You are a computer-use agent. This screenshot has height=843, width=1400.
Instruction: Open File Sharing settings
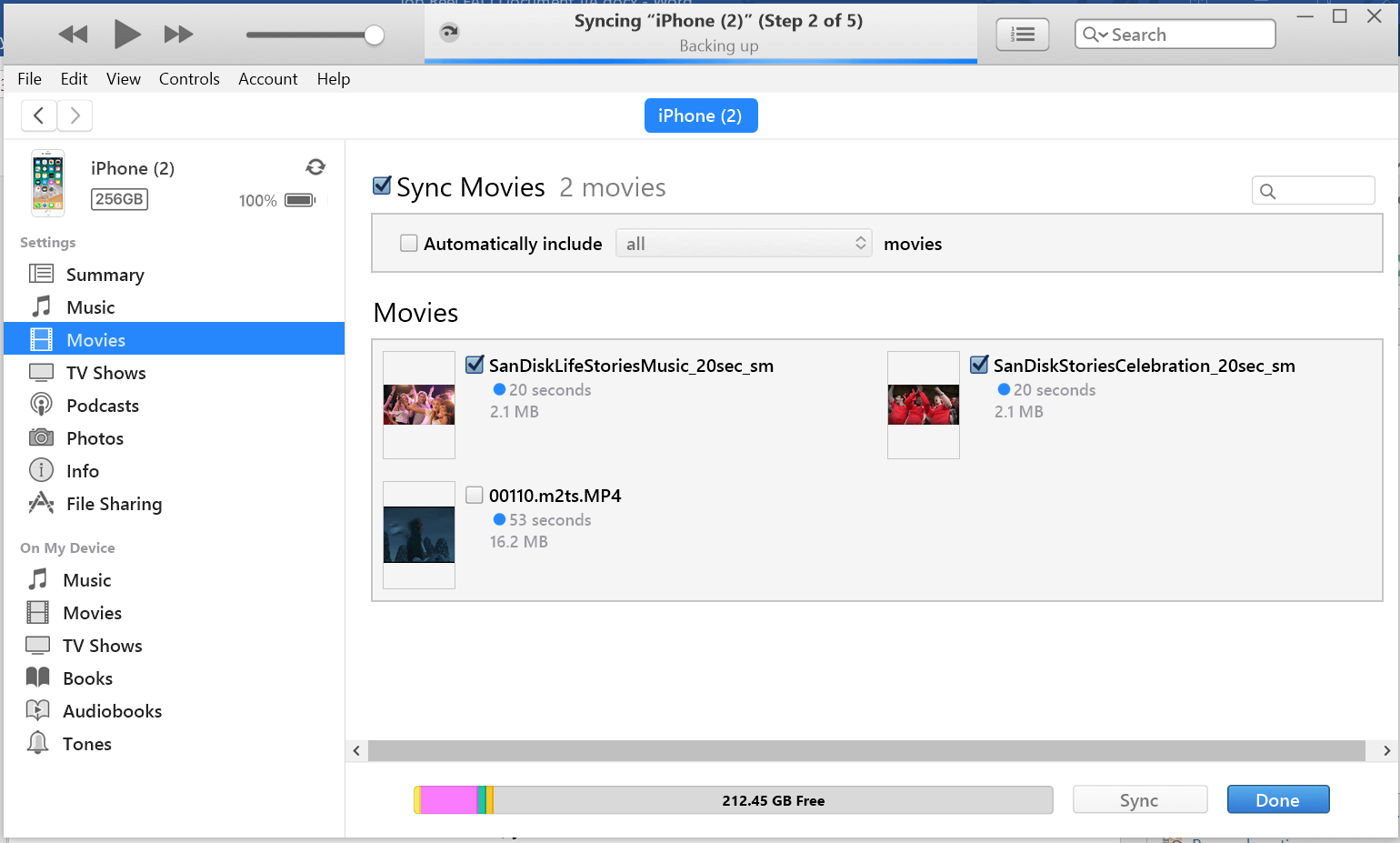point(175,504)
